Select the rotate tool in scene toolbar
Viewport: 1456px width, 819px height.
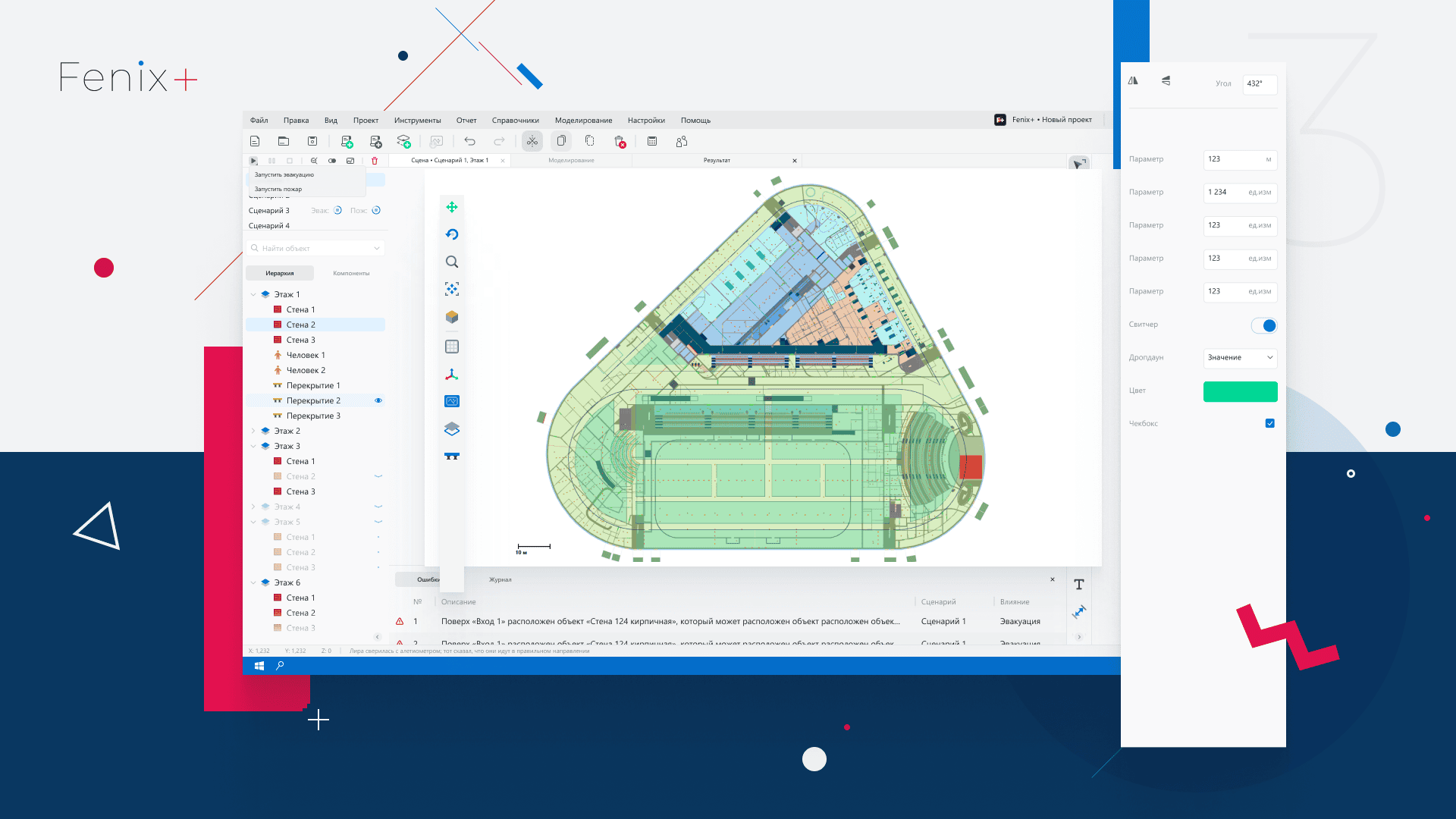[x=452, y=234]
